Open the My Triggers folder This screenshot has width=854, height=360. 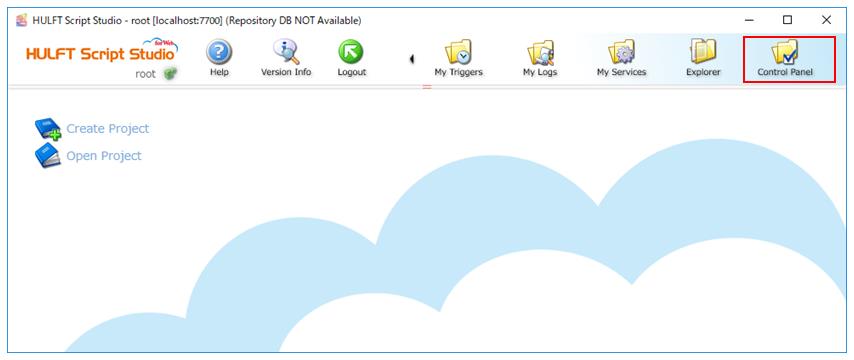click(458, 58)
